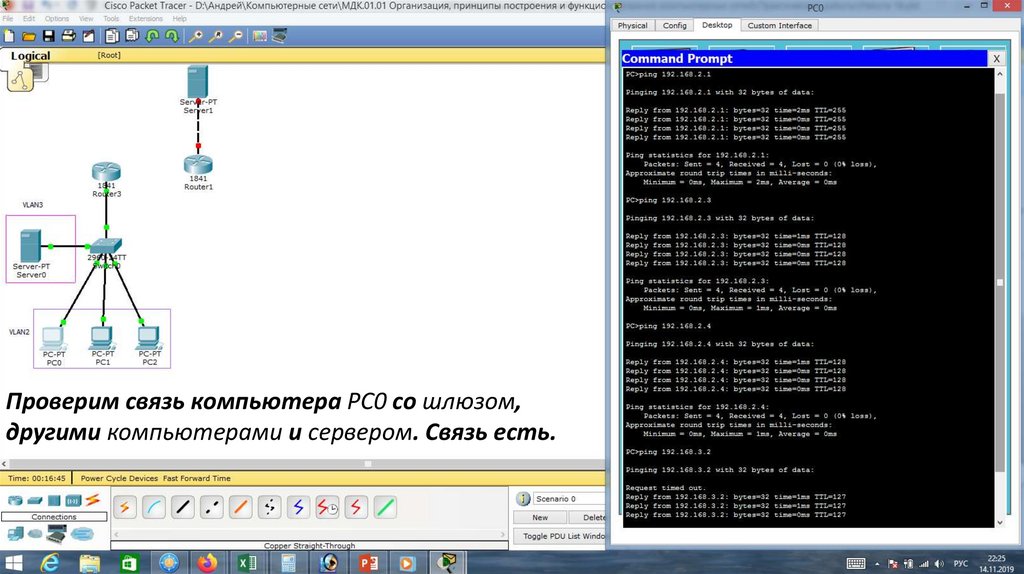Switch to Physical tab in PC0 window
Image resolution: width=1024 pixels, height=574 pixels.
point(632,25)
